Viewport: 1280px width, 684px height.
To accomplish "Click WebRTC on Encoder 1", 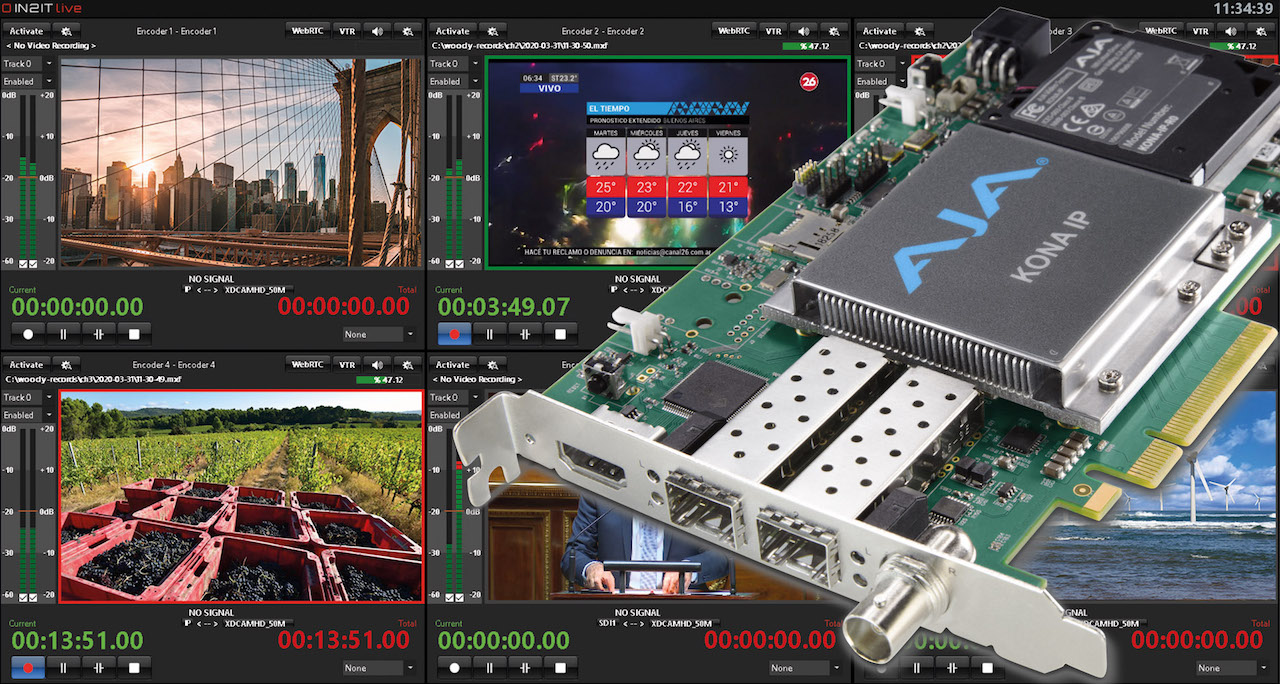I will click(x=307, y=31).
